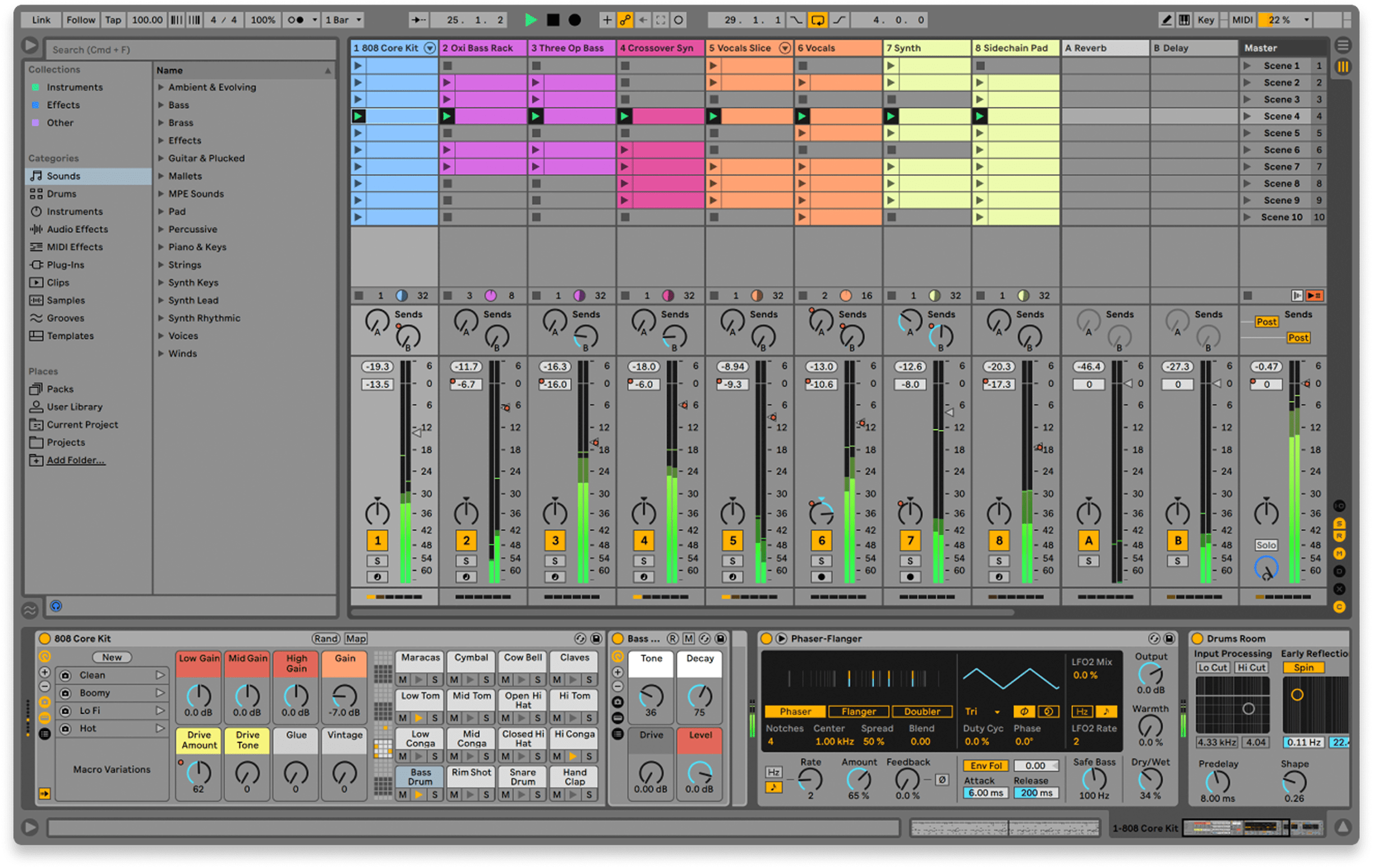This screenshot has width=1373, height=868.
Task: Toggle the computer MIDI keyboard icon
Action: [x=1185, y=20]
